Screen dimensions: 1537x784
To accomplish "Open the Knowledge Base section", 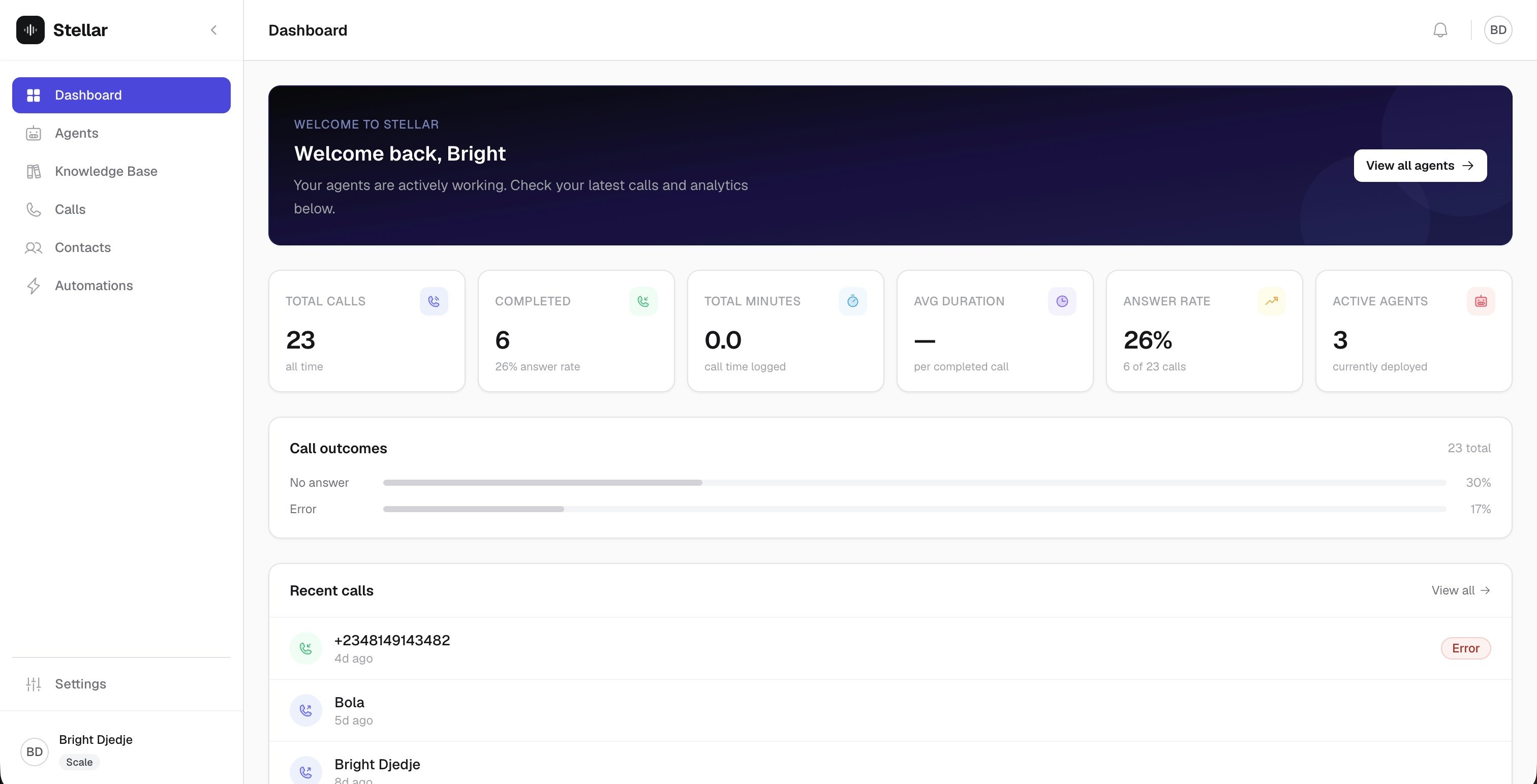I will pos(106,171).
